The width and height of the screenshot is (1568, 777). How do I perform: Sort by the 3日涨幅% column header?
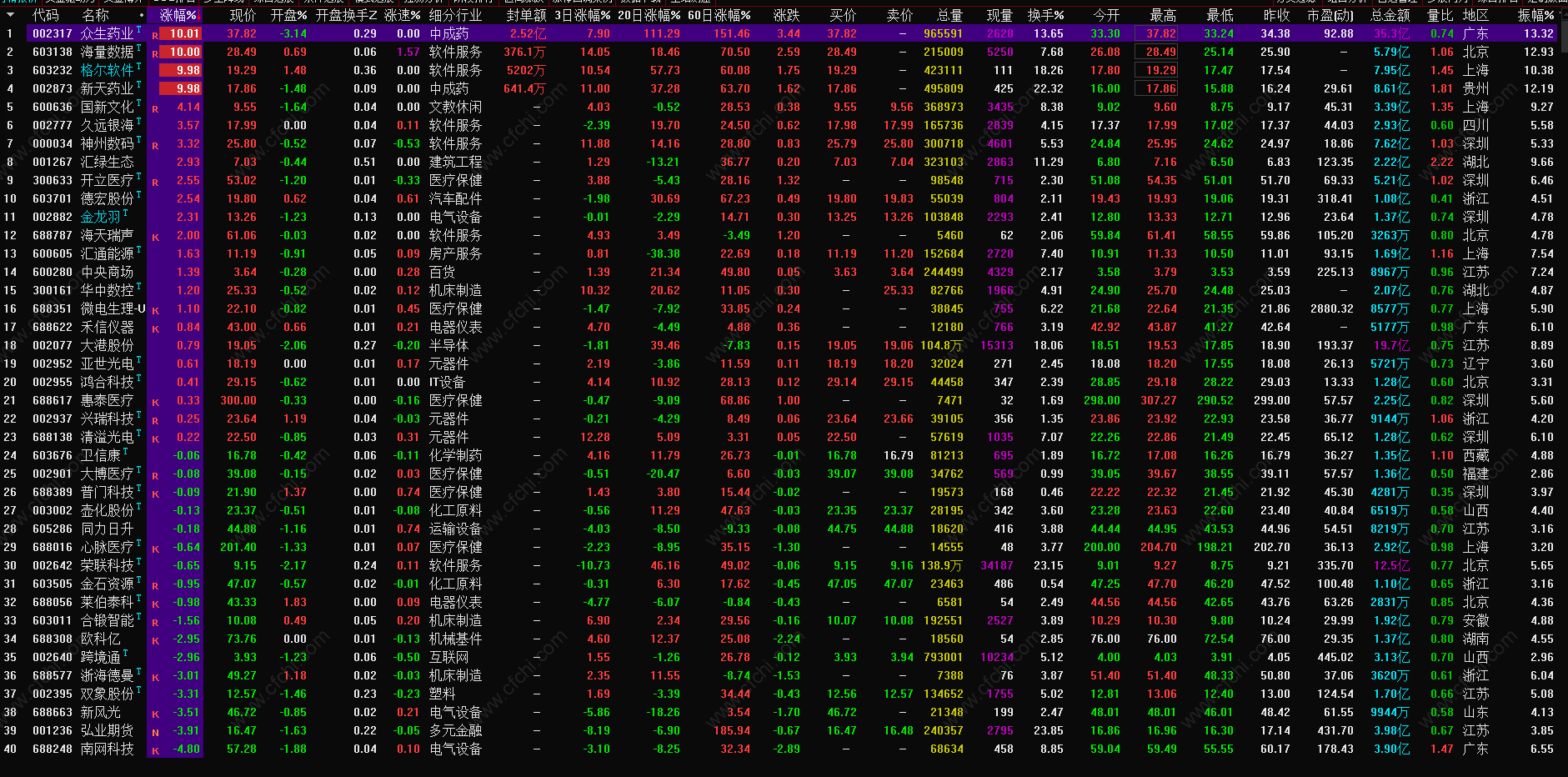(x=582, y=15)
